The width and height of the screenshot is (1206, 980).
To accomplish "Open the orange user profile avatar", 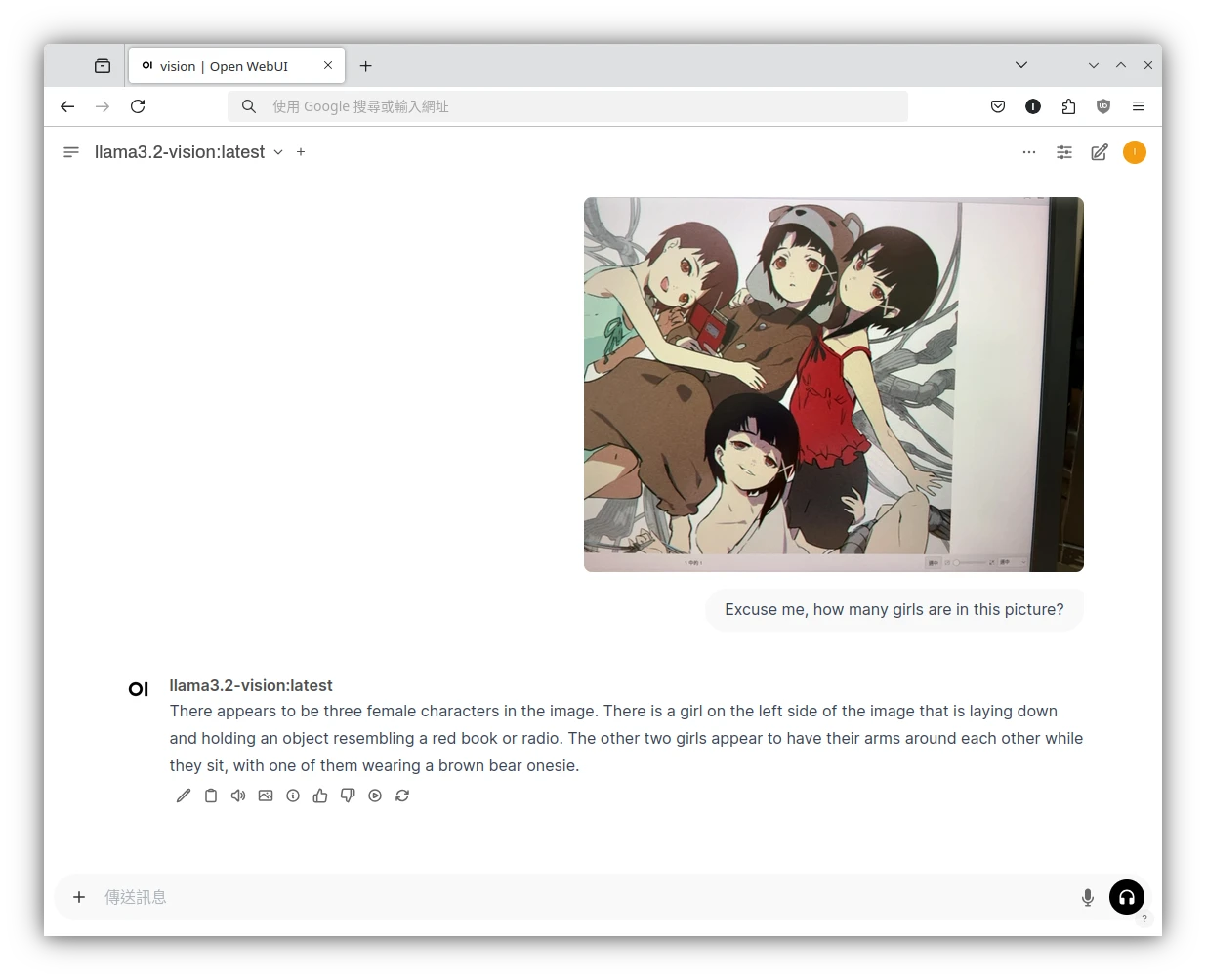I will 1135,152.
